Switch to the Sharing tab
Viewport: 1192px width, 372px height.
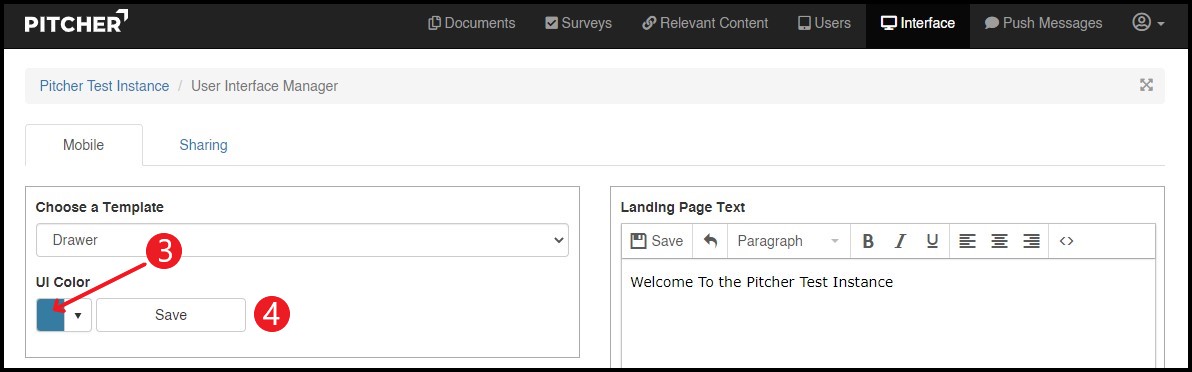[203, 145]
